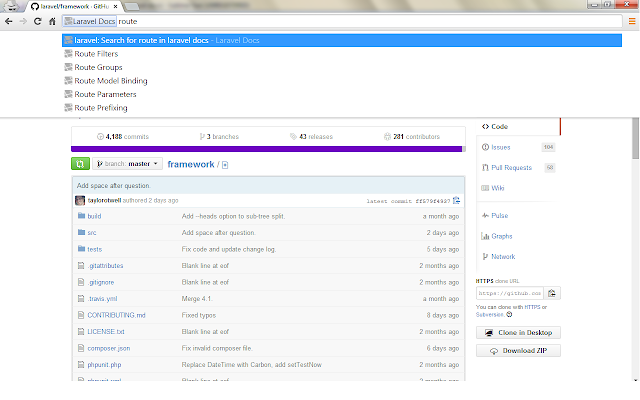Image resolution: width=640 pixels, height=400 pixels.
Task: Click the taylorotwell author link
Action: (104, 200)
